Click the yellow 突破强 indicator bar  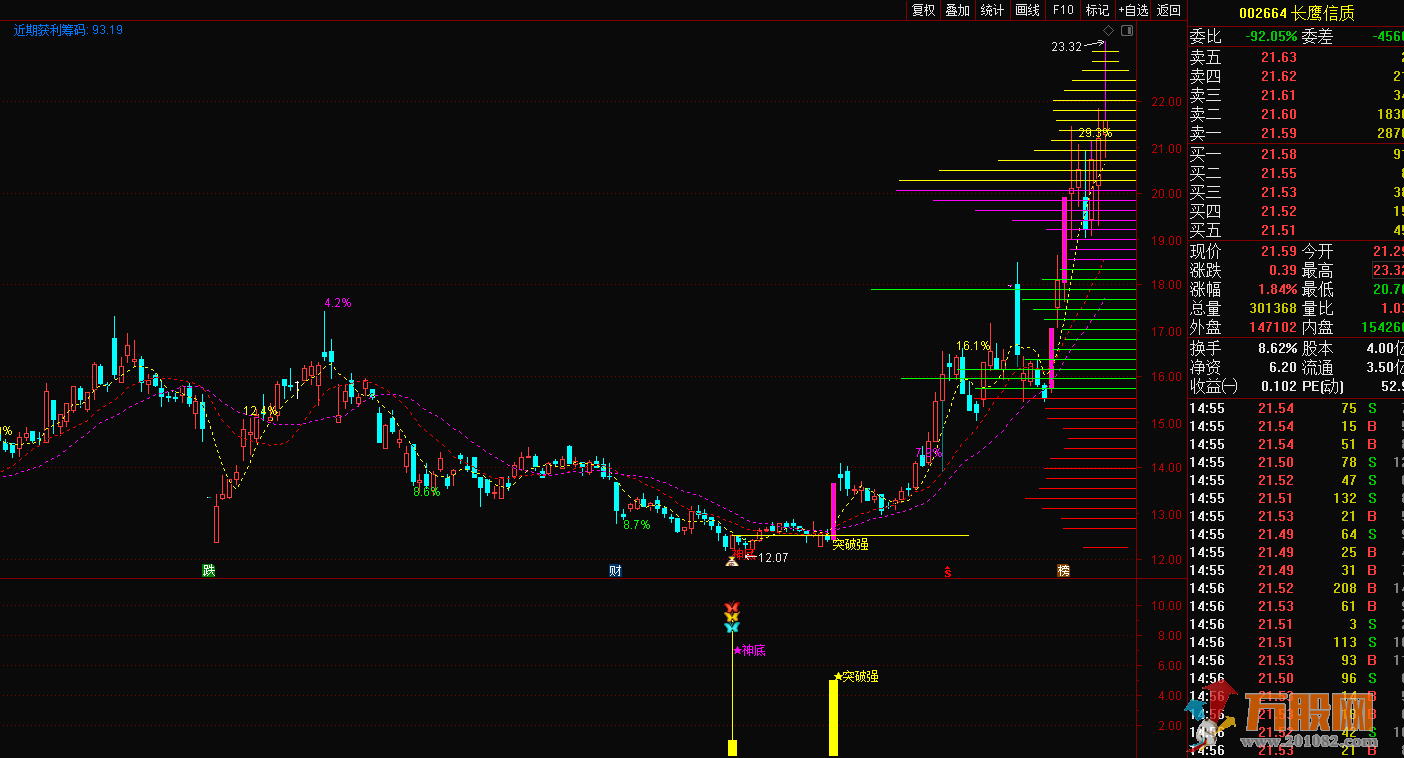point(833,718)
